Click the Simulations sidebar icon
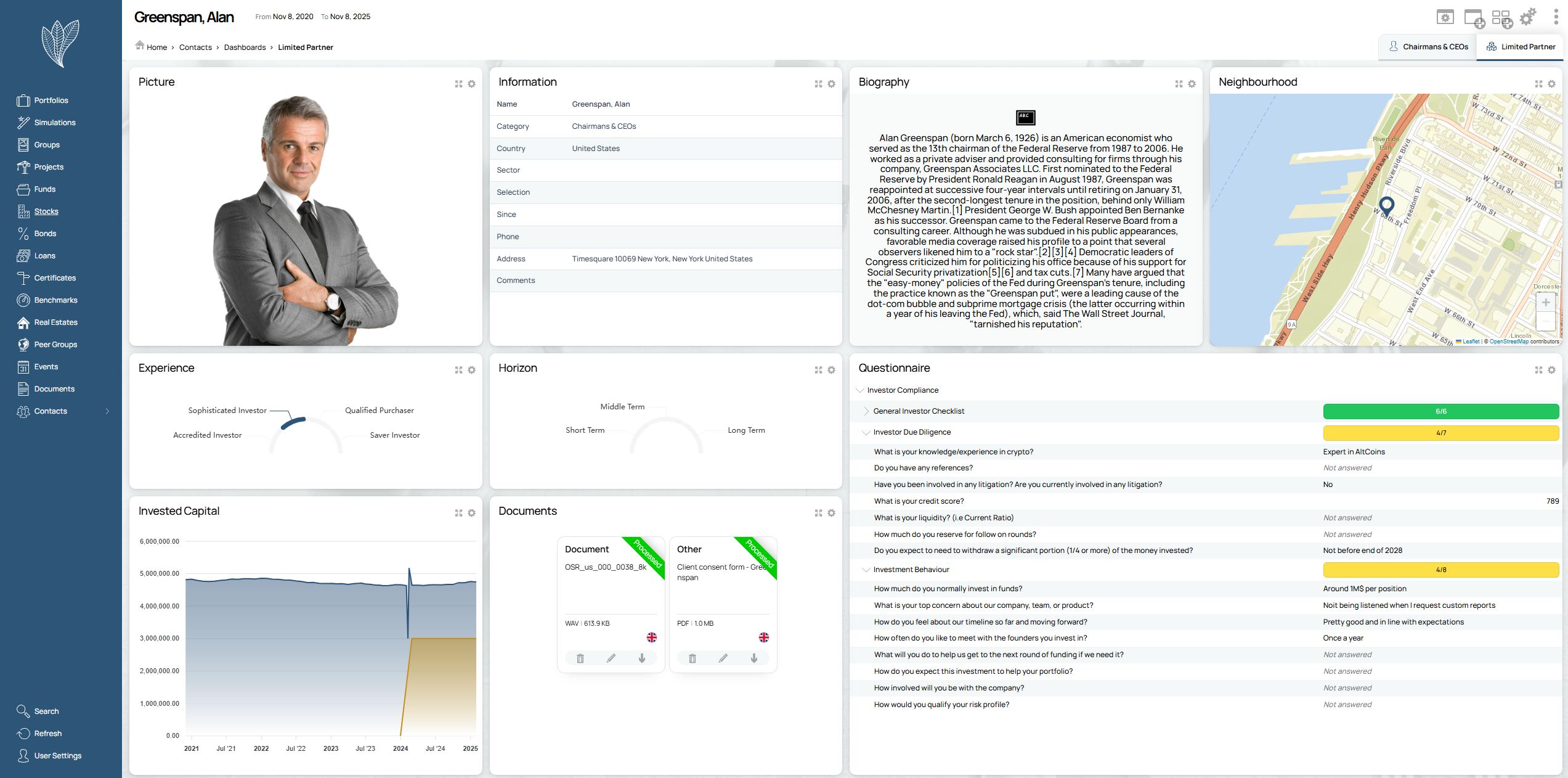1568x778 pixels. (23, 123)
